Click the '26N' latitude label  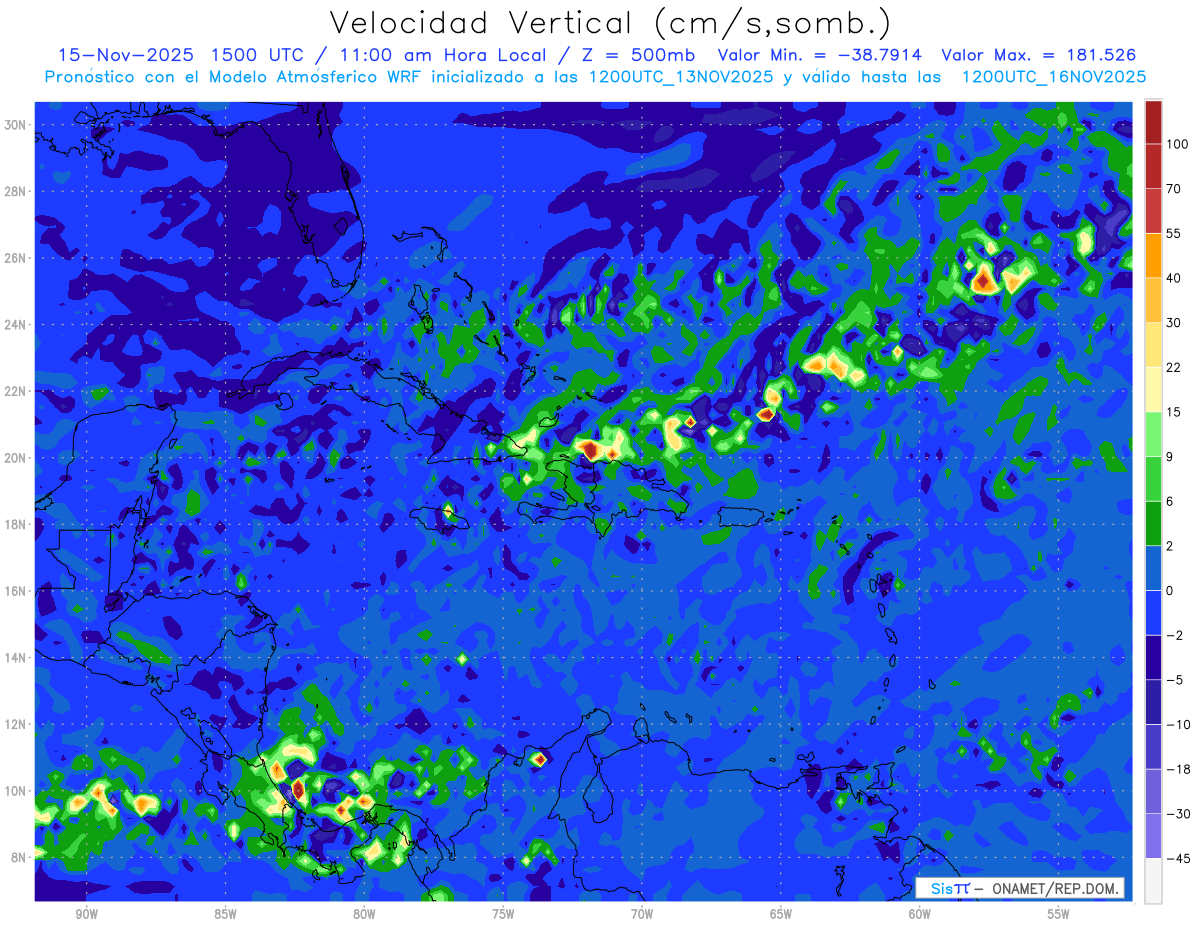point(16,258)
